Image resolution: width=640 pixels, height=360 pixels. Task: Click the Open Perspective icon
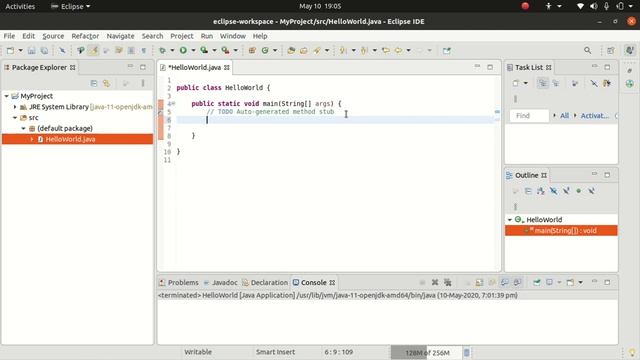611,51
